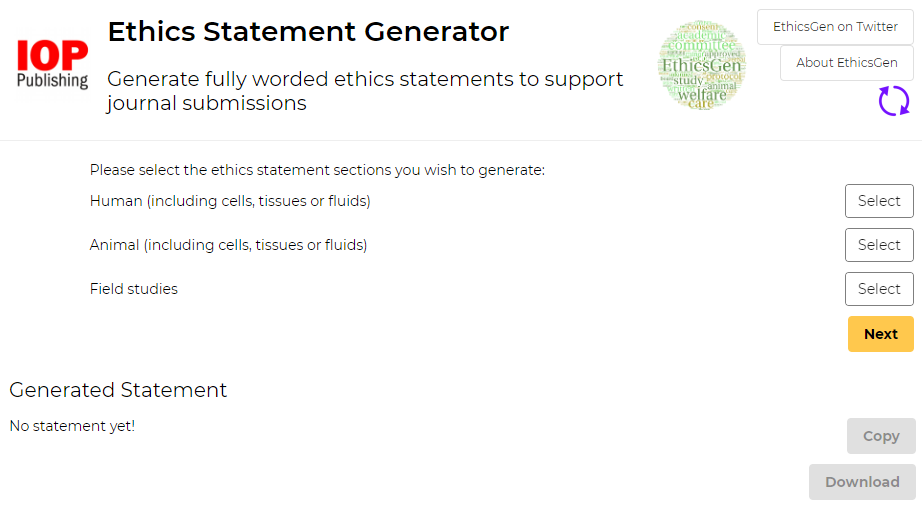Open the EthicsGen on Twitter link
922x524 pixels.
tap(835, 27)
